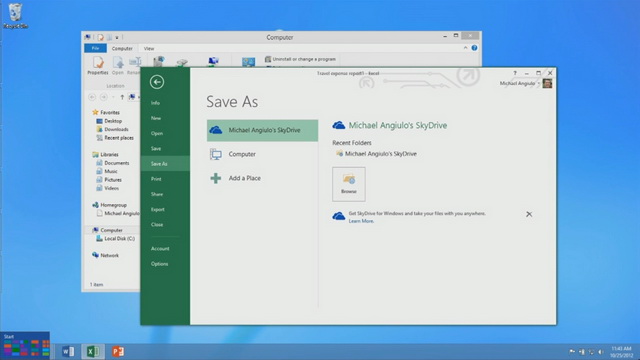Open the Learn More link about SkyDrive
The height and width of the screenshot is (360, 640).
pos(361,221)
